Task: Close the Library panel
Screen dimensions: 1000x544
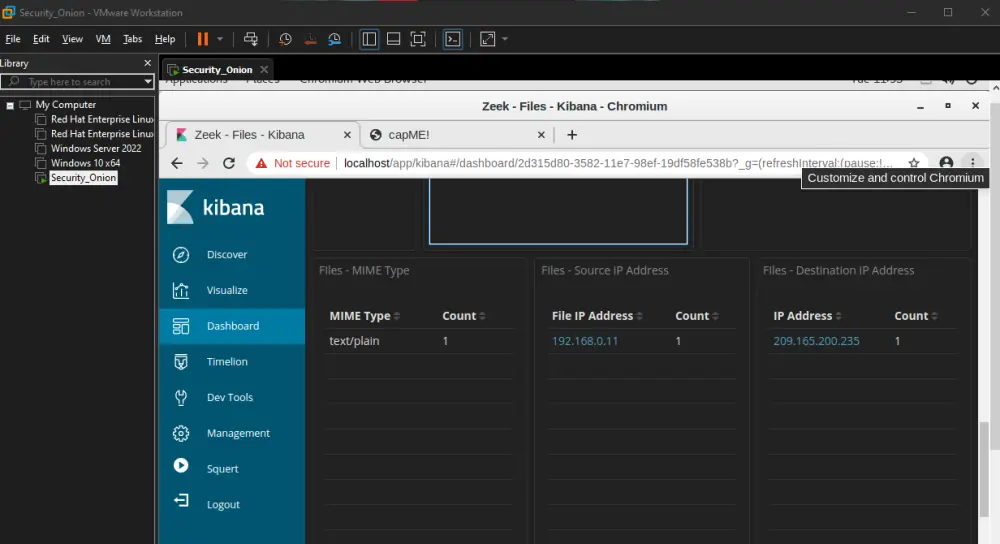Action: tap(147, 63)
